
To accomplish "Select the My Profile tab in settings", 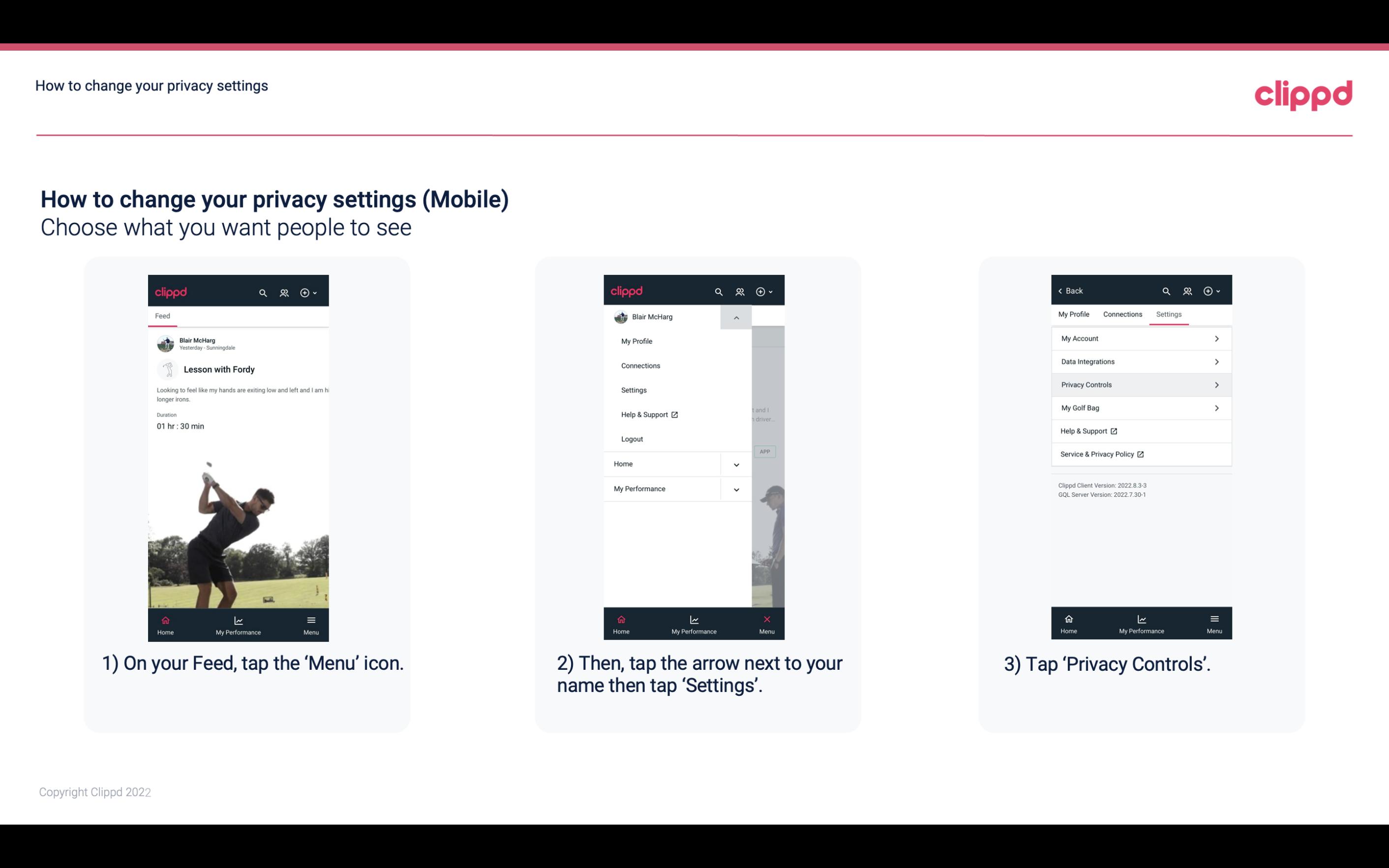I will click(1075, 314).
